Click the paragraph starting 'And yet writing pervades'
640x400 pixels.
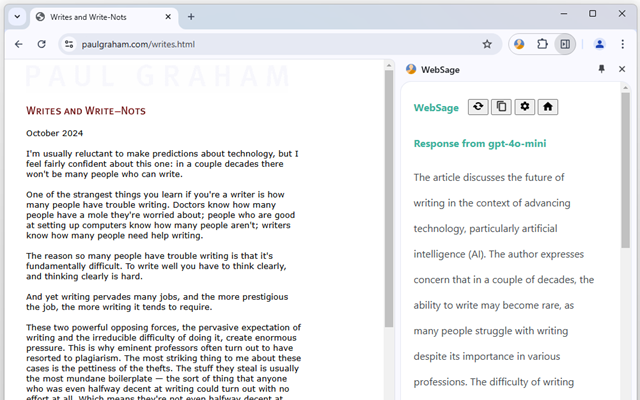[x=157, y=302]
